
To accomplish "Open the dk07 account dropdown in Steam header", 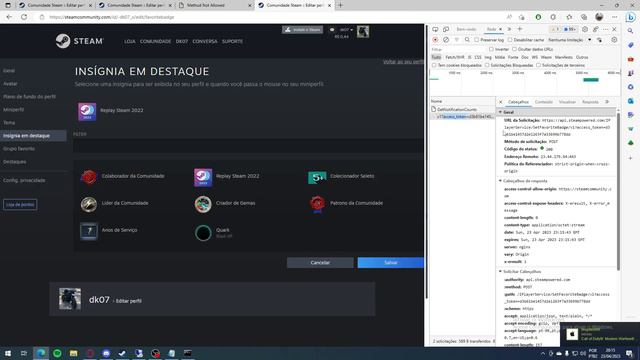I will click(346, 30).
